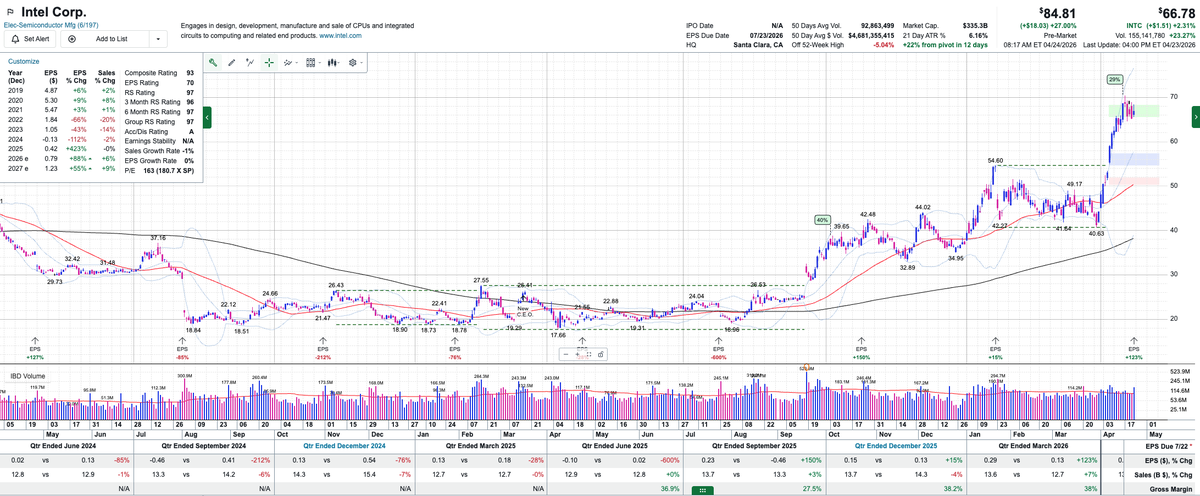
Task: Open the chart settings gear dropdown
Action: (x=356, y=62)
